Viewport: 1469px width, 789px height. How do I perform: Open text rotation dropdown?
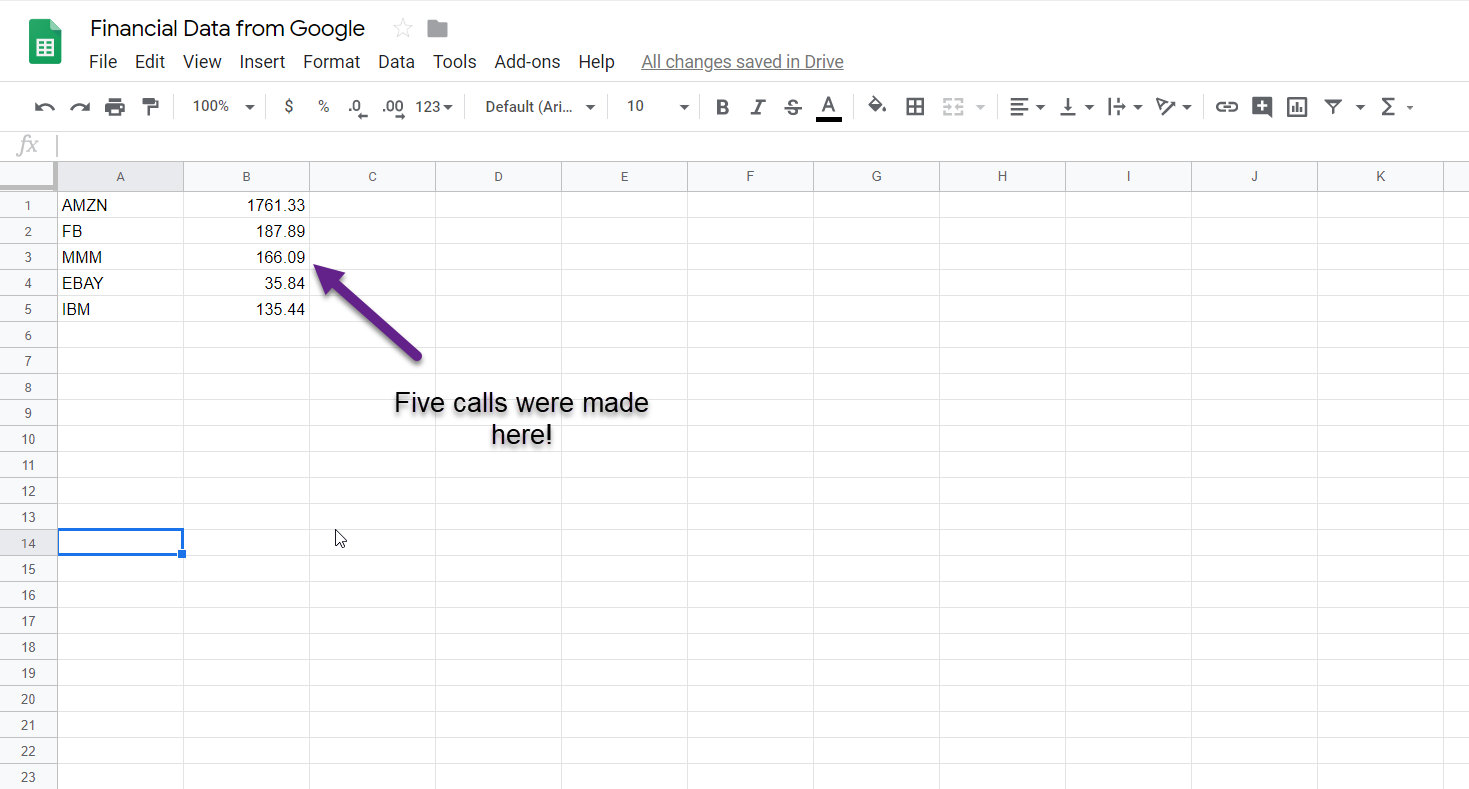(x=1173, y=107)
